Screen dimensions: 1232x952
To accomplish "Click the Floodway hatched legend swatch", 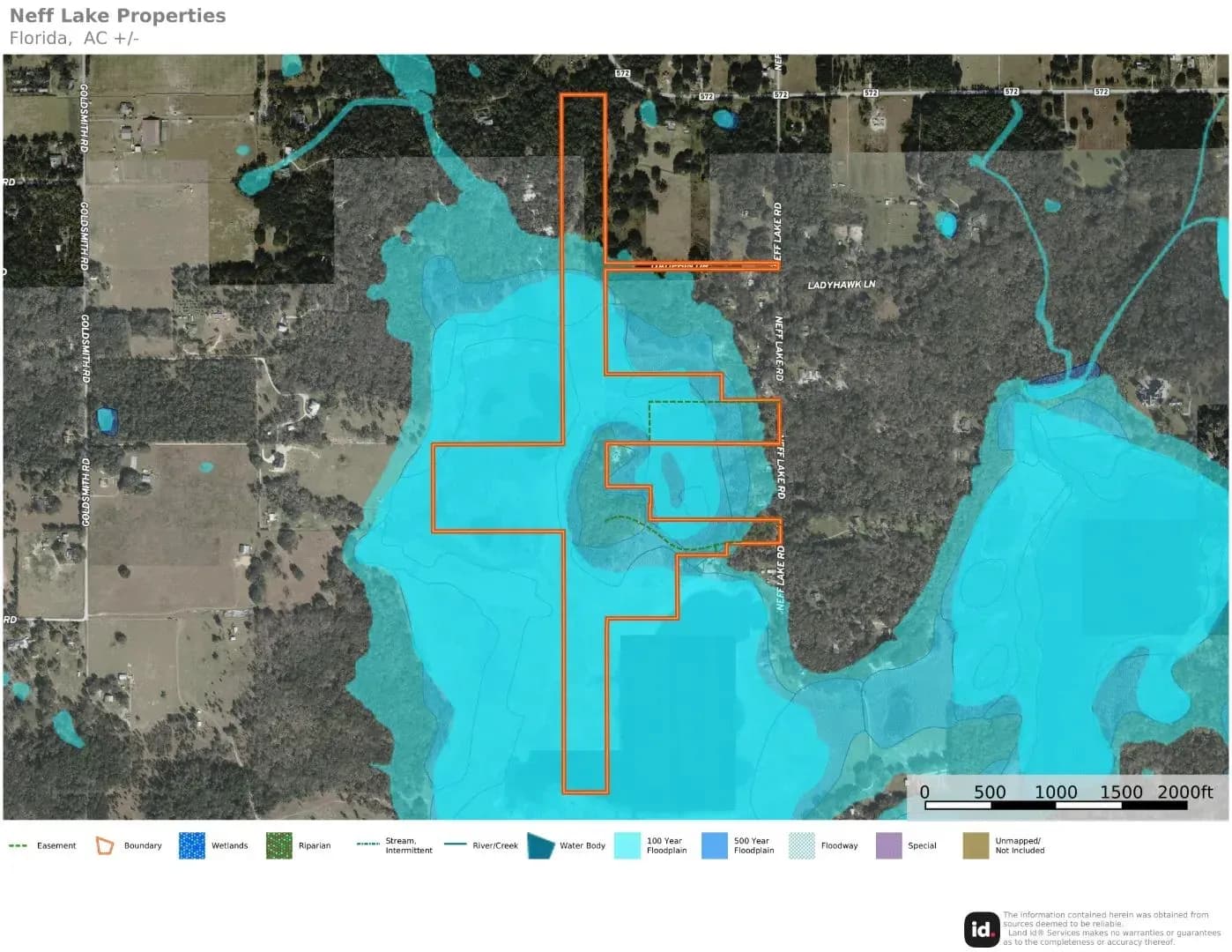I will [x=802, y=846].
